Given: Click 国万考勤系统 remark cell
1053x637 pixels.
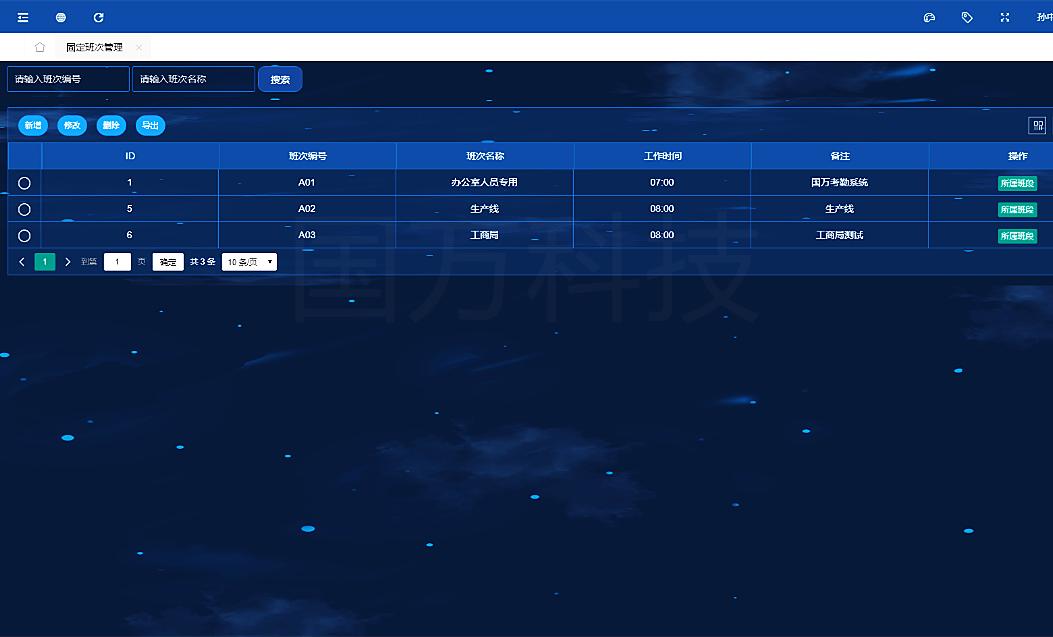Looking at the screenshot, I should click(x=839, y=183).
